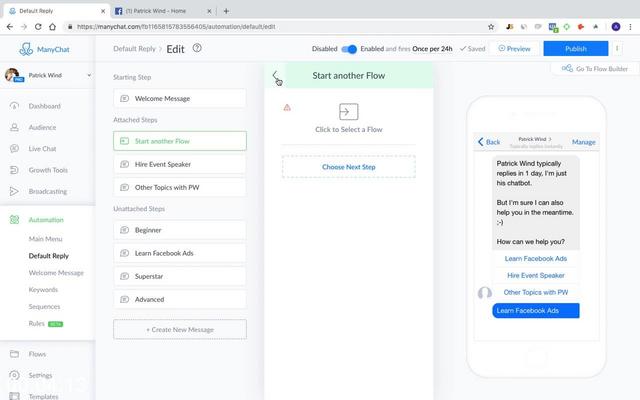Click Other Topics with PW preview button

point(536,292)
